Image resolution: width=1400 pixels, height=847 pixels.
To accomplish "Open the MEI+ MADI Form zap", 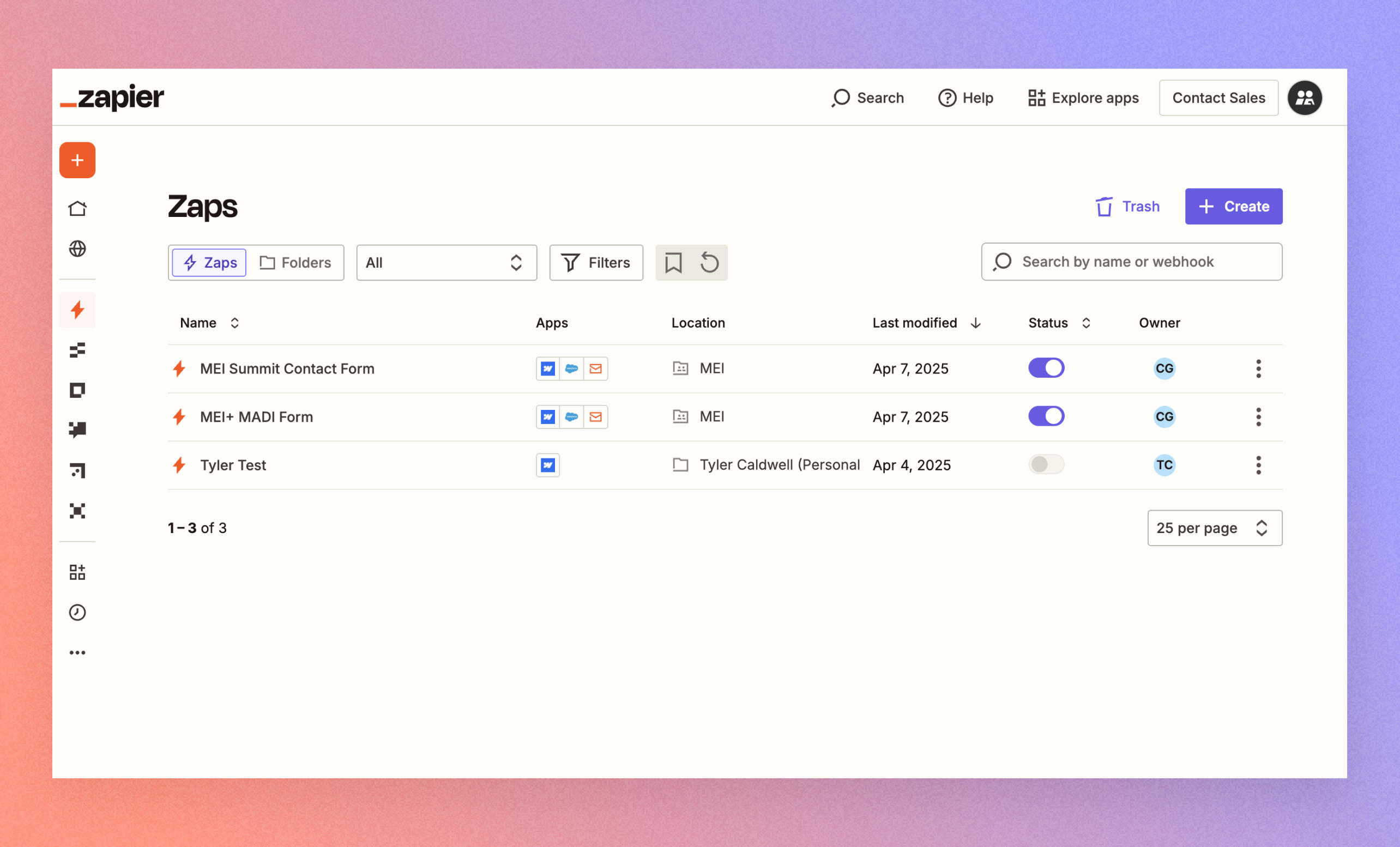I will tap(256, 417).
